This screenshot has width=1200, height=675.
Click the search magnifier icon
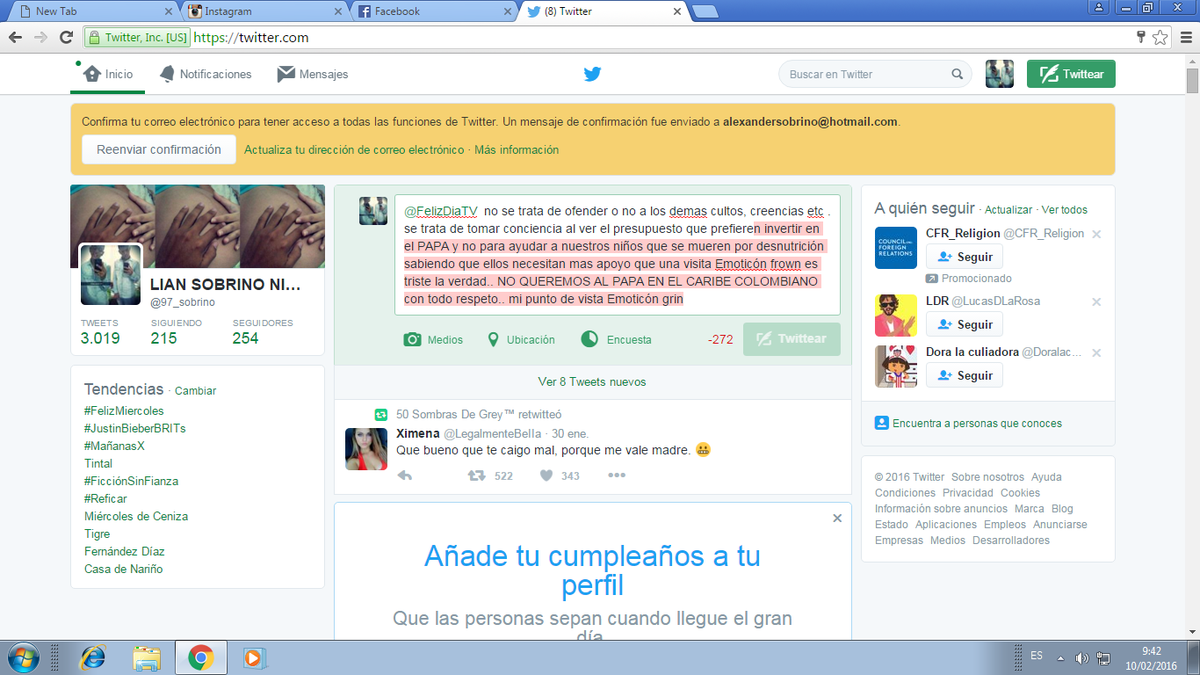pyautogui.click(x=957, y=74)
